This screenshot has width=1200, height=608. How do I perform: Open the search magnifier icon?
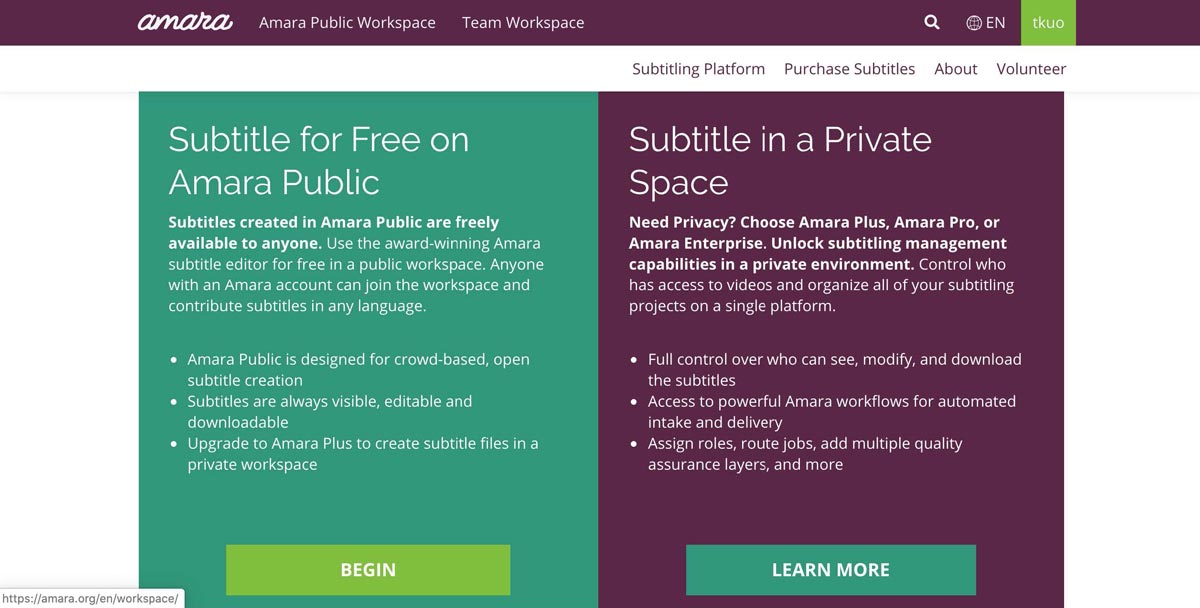tap(932, 22)
